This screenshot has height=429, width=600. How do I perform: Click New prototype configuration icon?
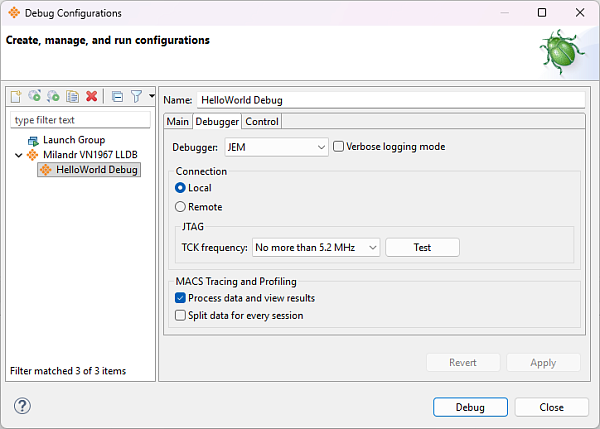tap(35, 96)
